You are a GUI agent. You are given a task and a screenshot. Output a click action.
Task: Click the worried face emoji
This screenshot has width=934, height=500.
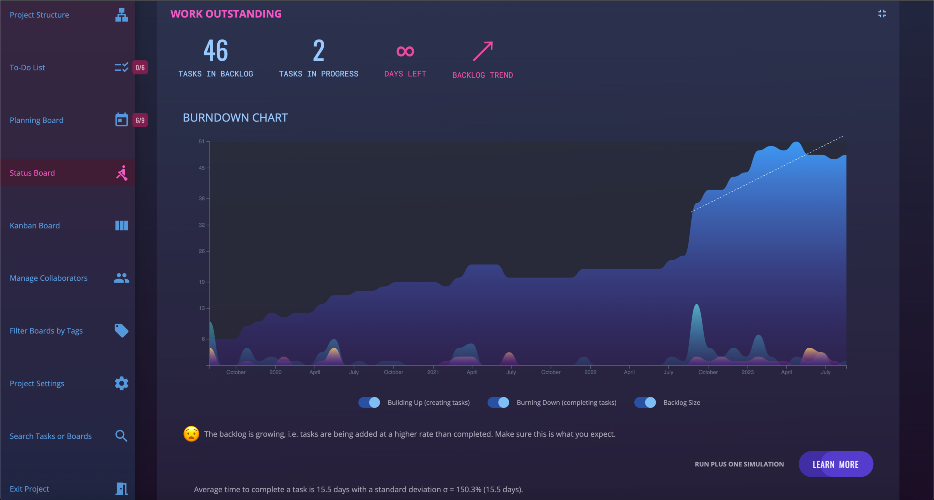pyautogui.click(x=191, y=434)
